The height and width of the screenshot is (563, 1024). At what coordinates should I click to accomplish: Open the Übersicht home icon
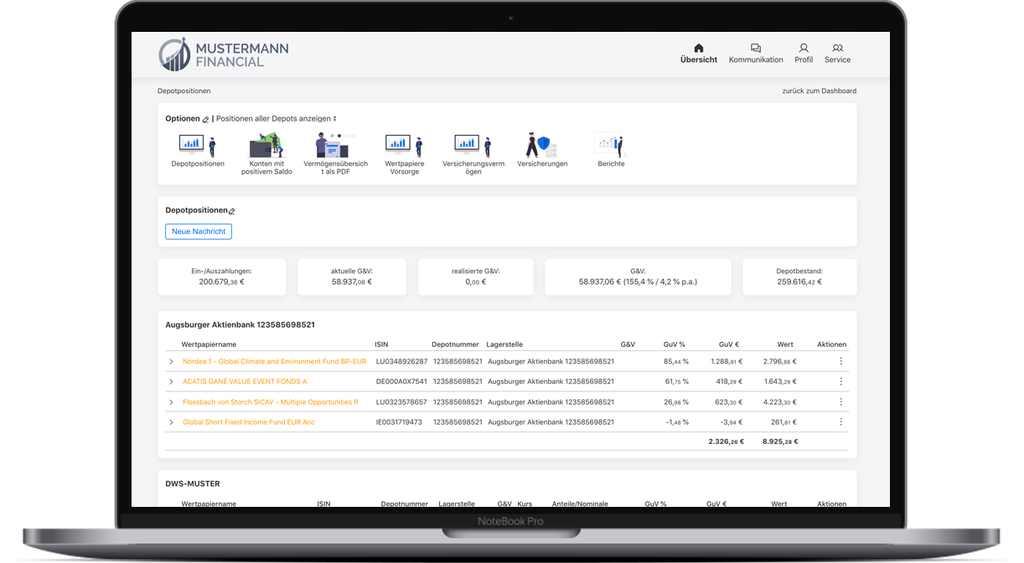tap(698, 48)
